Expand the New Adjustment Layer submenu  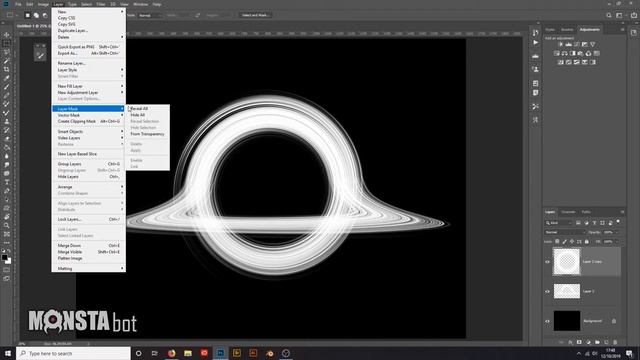click(89, 92)
